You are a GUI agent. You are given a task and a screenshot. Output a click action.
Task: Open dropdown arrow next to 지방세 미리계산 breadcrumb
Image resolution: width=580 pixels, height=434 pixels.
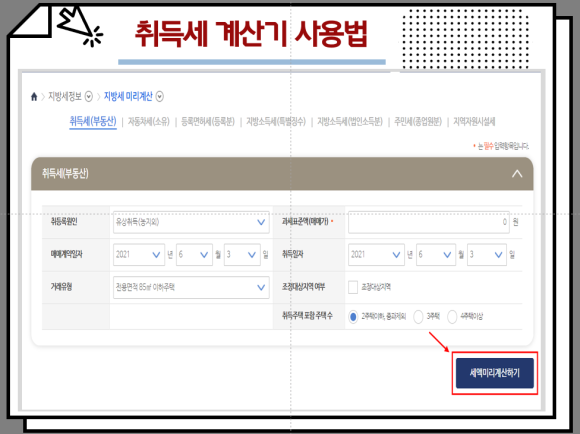tap(159, 97)
